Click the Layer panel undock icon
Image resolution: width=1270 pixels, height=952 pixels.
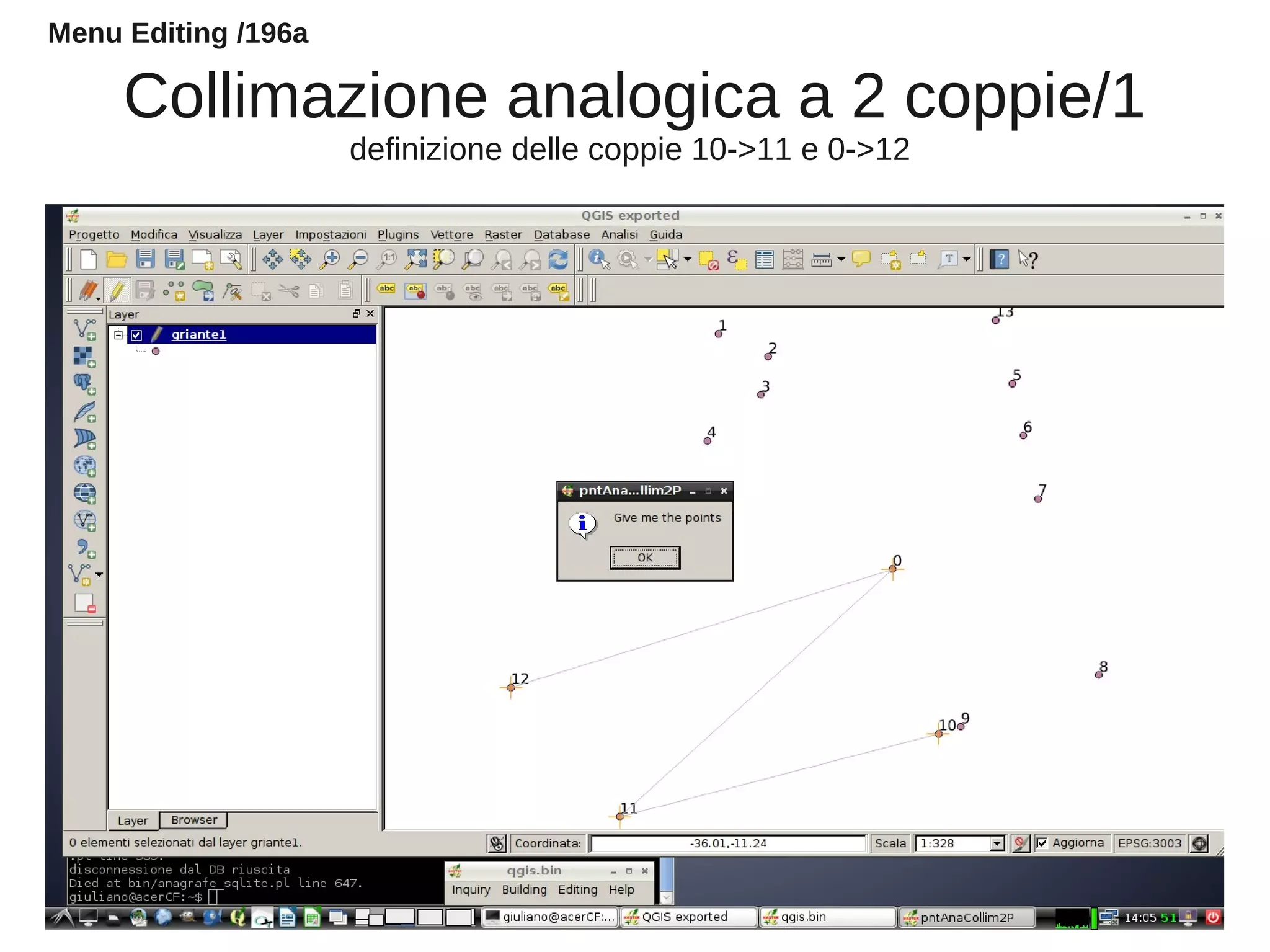click(356, 314)
